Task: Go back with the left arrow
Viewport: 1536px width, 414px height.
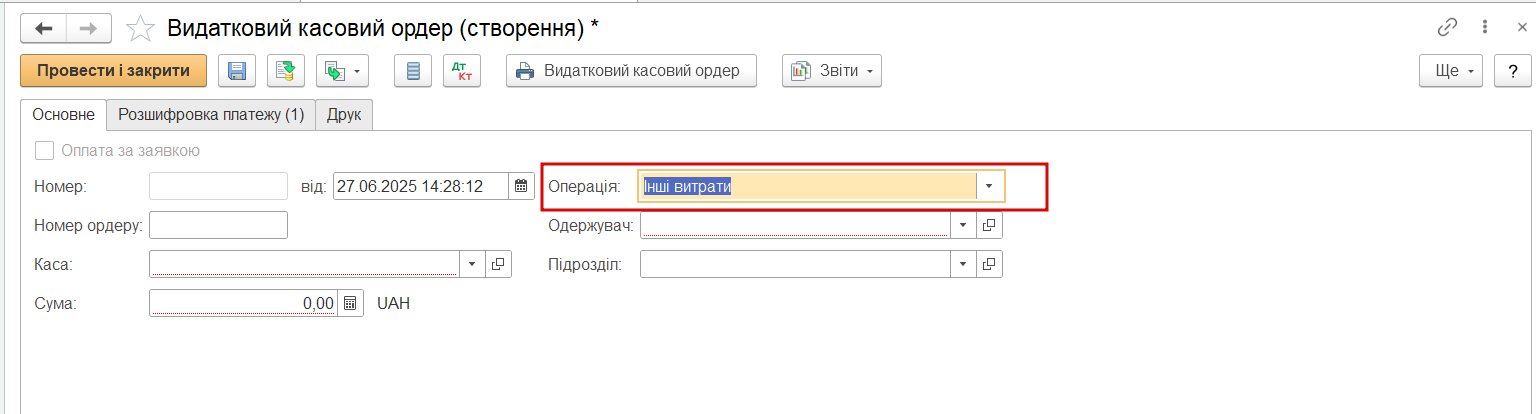Action: point(44,29)
